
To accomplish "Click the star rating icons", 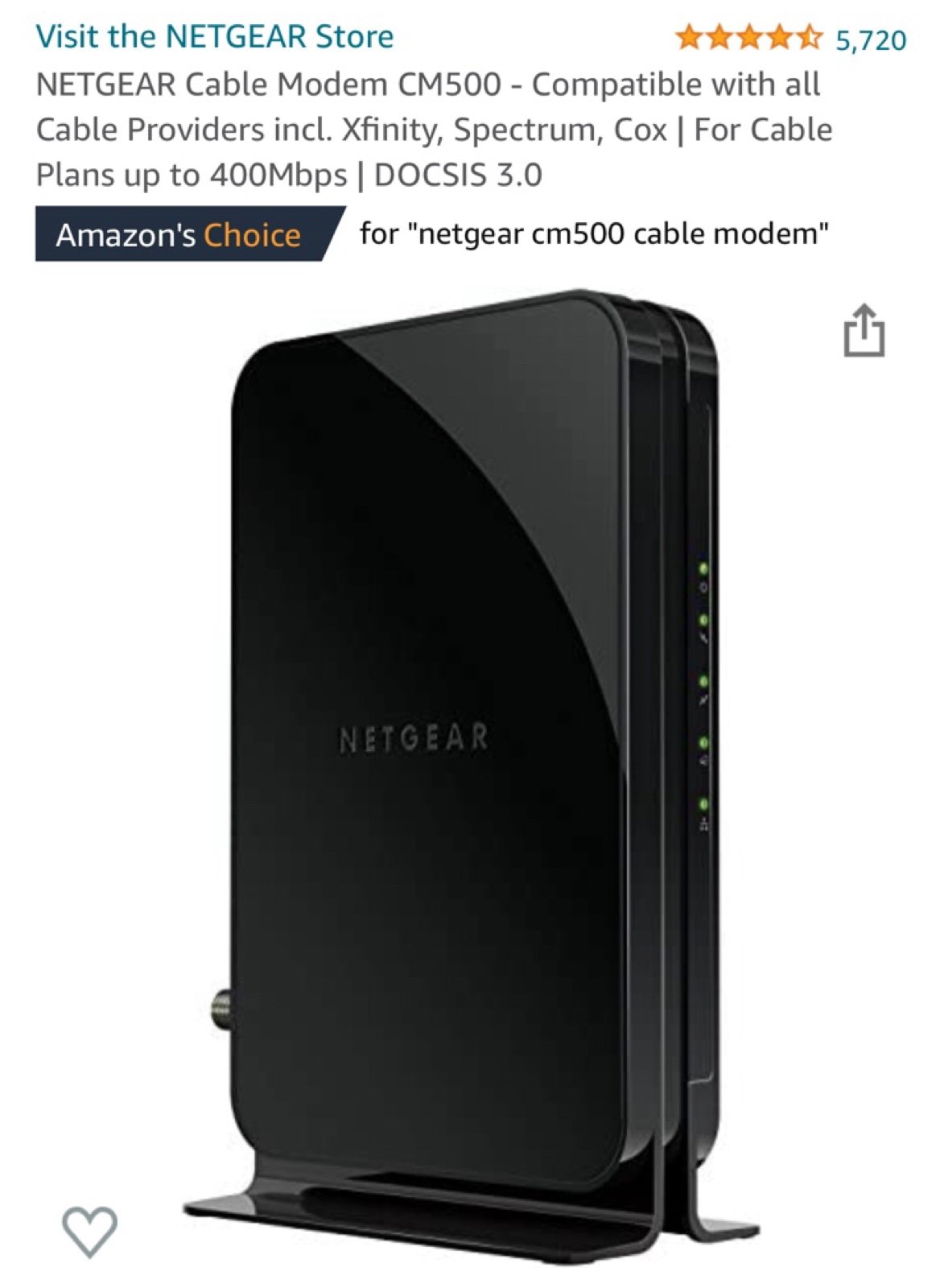I will 749,38.
